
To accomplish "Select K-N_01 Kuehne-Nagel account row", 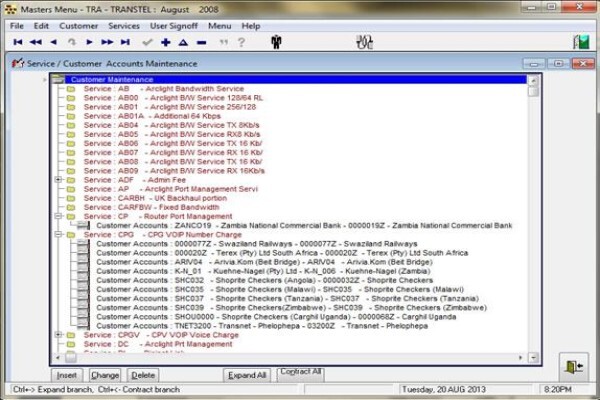I will (x=263, y=271).
